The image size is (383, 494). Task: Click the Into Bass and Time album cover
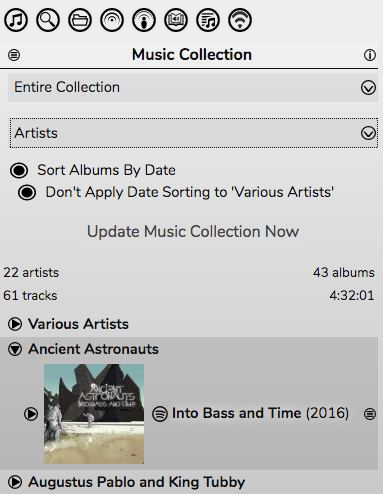pos(94,414)
